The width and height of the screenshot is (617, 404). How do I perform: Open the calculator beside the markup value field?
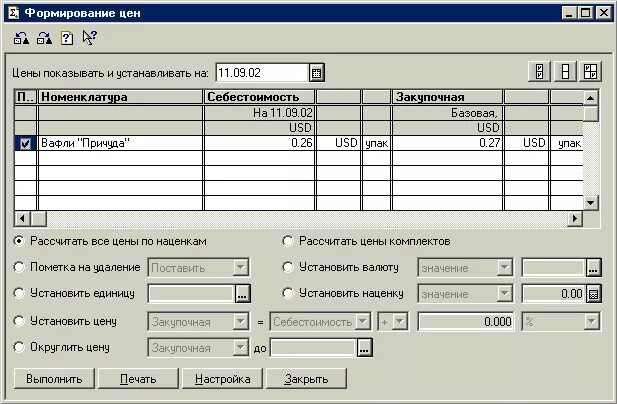pyautogui.click(x=593, y=294)
